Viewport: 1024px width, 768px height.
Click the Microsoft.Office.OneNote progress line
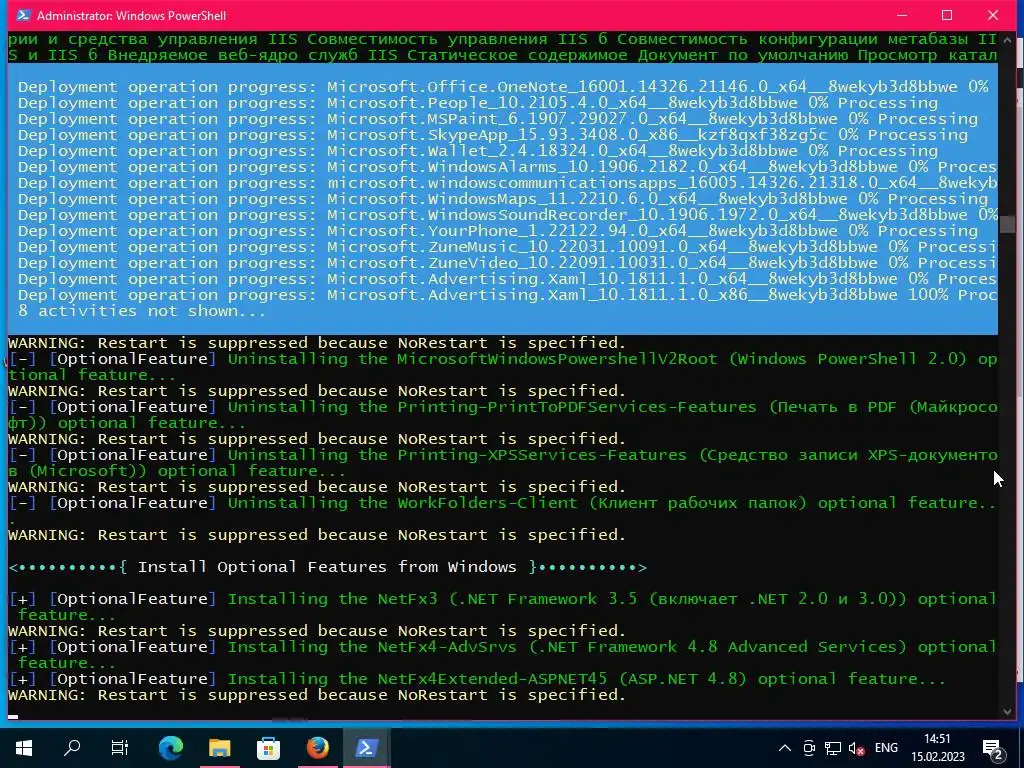503,87
